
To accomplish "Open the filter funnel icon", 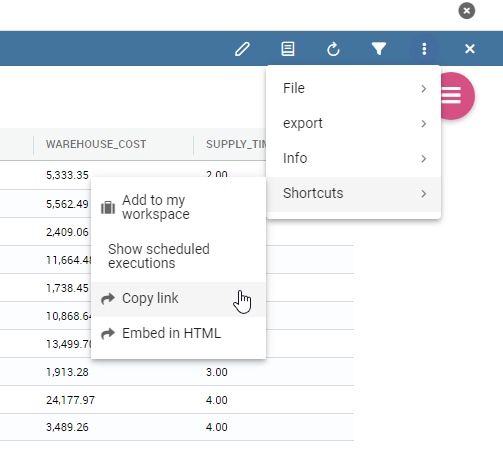I will click(379, 49).
